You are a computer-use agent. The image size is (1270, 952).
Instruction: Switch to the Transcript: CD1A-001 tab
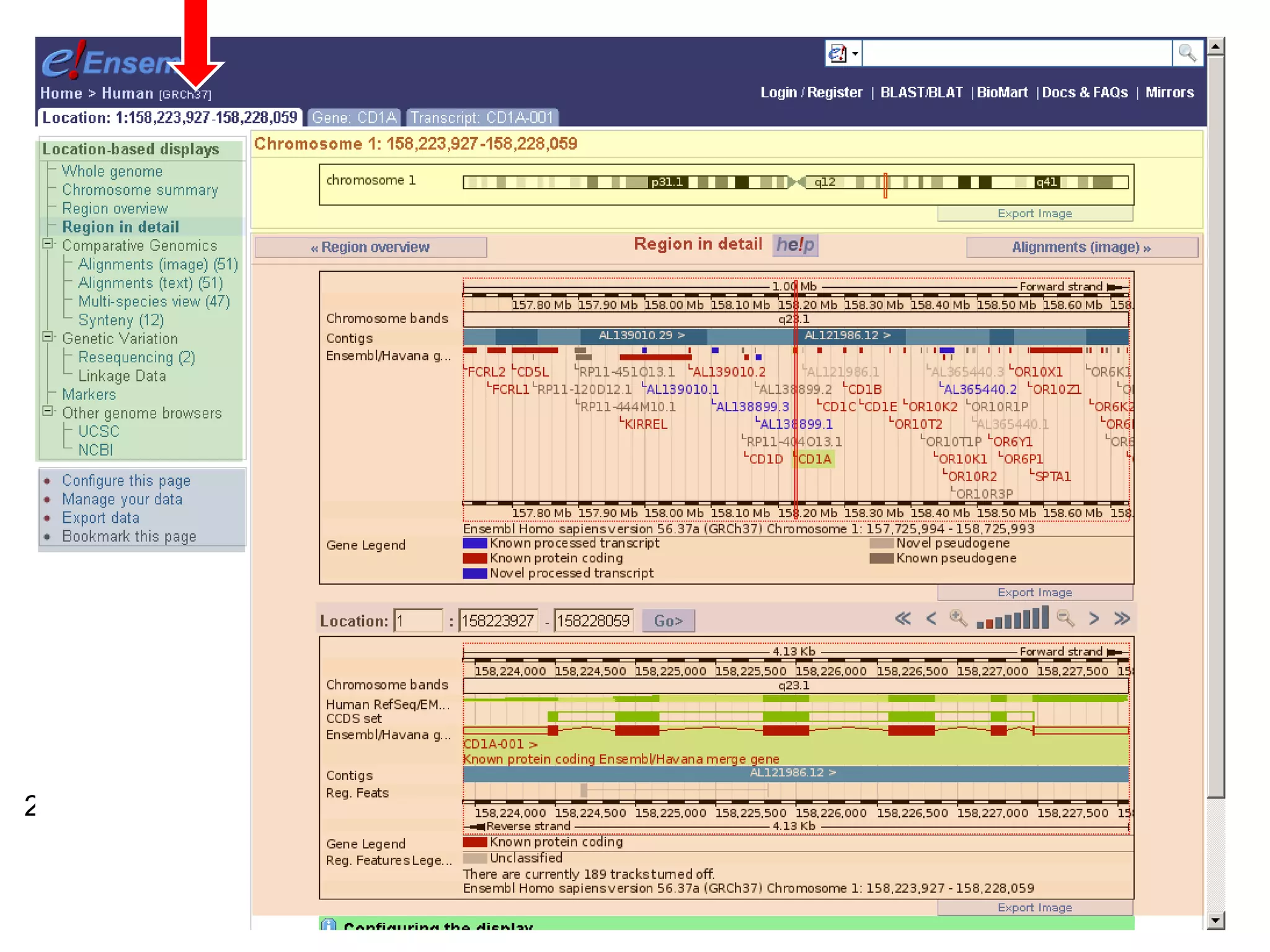pos(482,118)
